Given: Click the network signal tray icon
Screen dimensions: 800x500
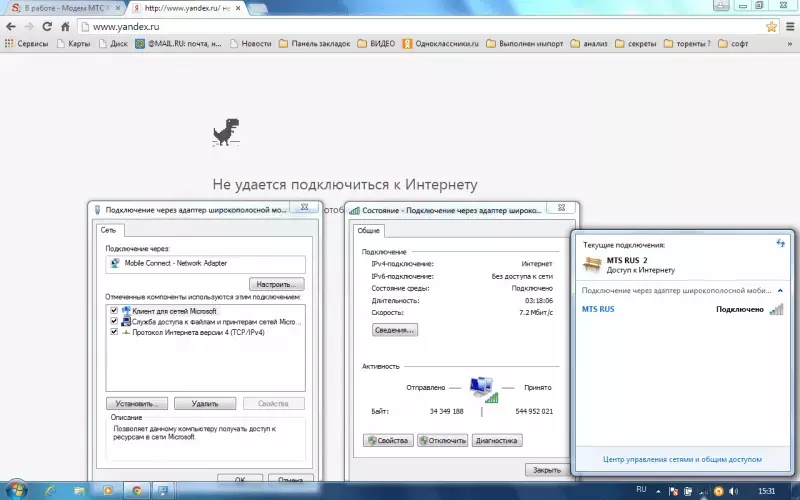Looking at the screenshot, I should coord(703,491).
